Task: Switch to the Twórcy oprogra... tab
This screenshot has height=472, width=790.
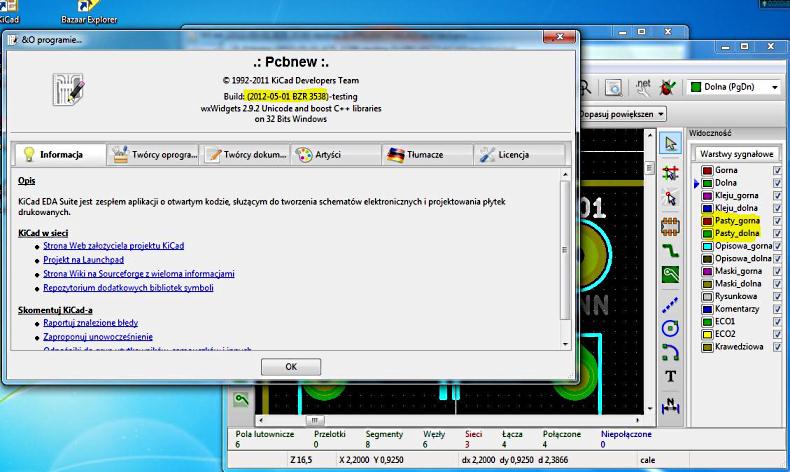Action: [154, 155]
